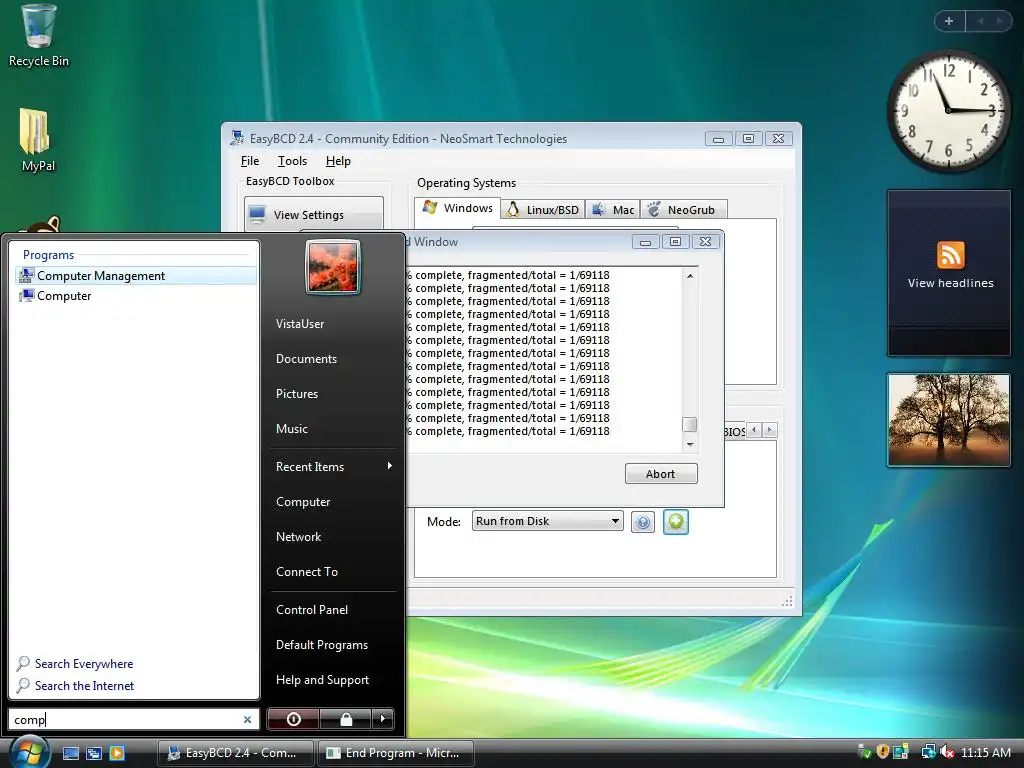Click the BIOS tab scroll right arrow
Image resolution: width=1024 pixels, height=768 pixels.
click(769, 430)
